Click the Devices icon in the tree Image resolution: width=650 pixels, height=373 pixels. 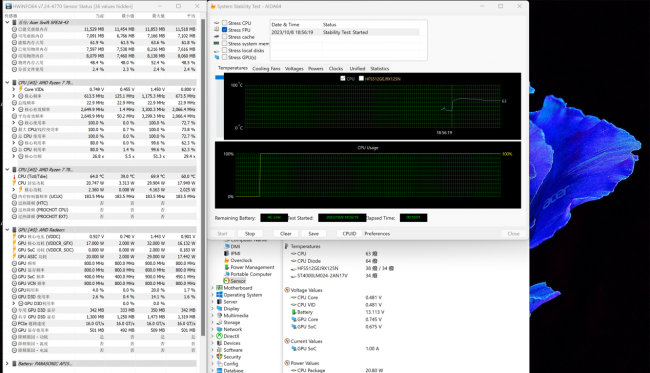219,343
